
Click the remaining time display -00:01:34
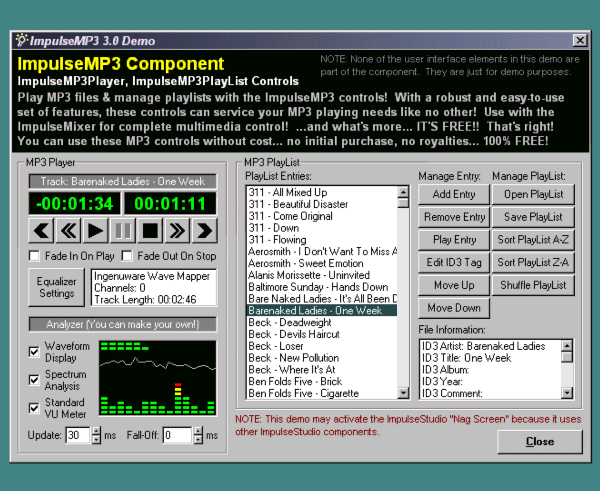(x=75, y=204)
